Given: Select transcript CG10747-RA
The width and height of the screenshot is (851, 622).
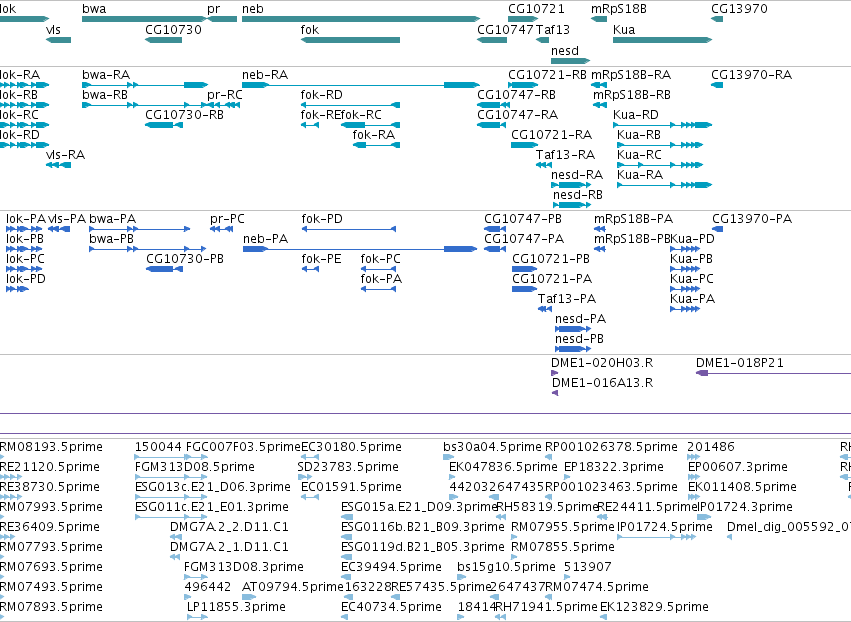Looking at the screenshot, I should [492, 125].
